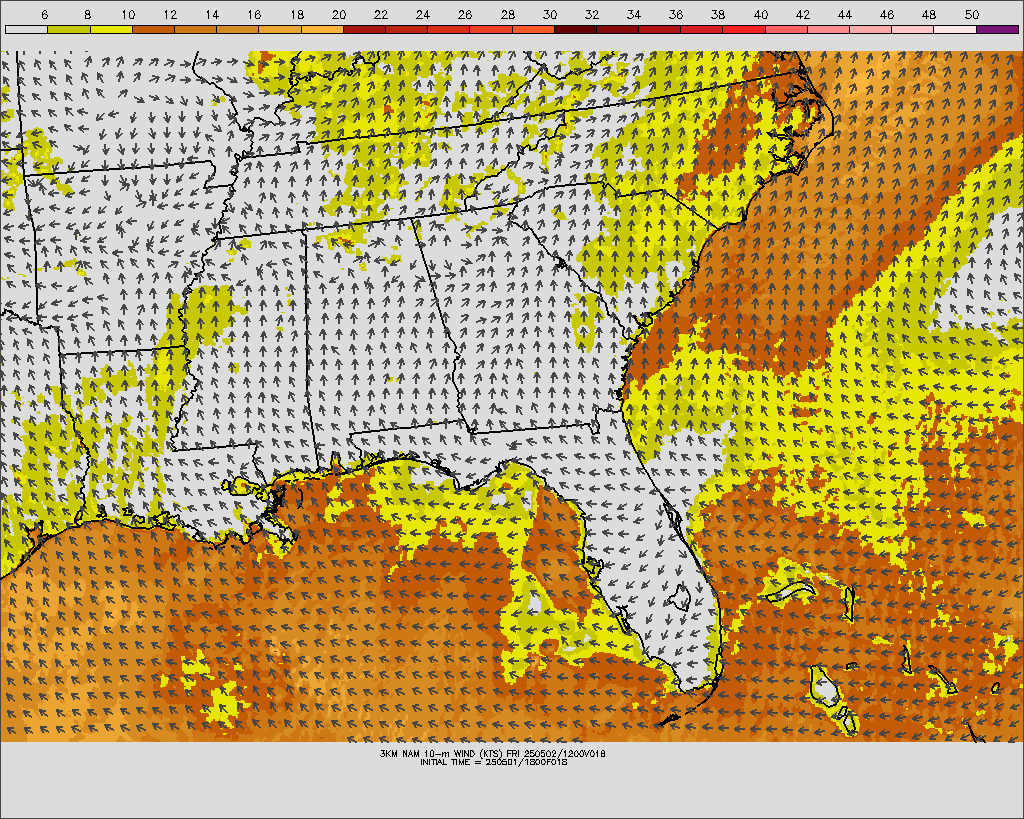Pick the legend swatch between 32 and 34
This screenshot has height=819, width=1024.
(x=618, y=29)
